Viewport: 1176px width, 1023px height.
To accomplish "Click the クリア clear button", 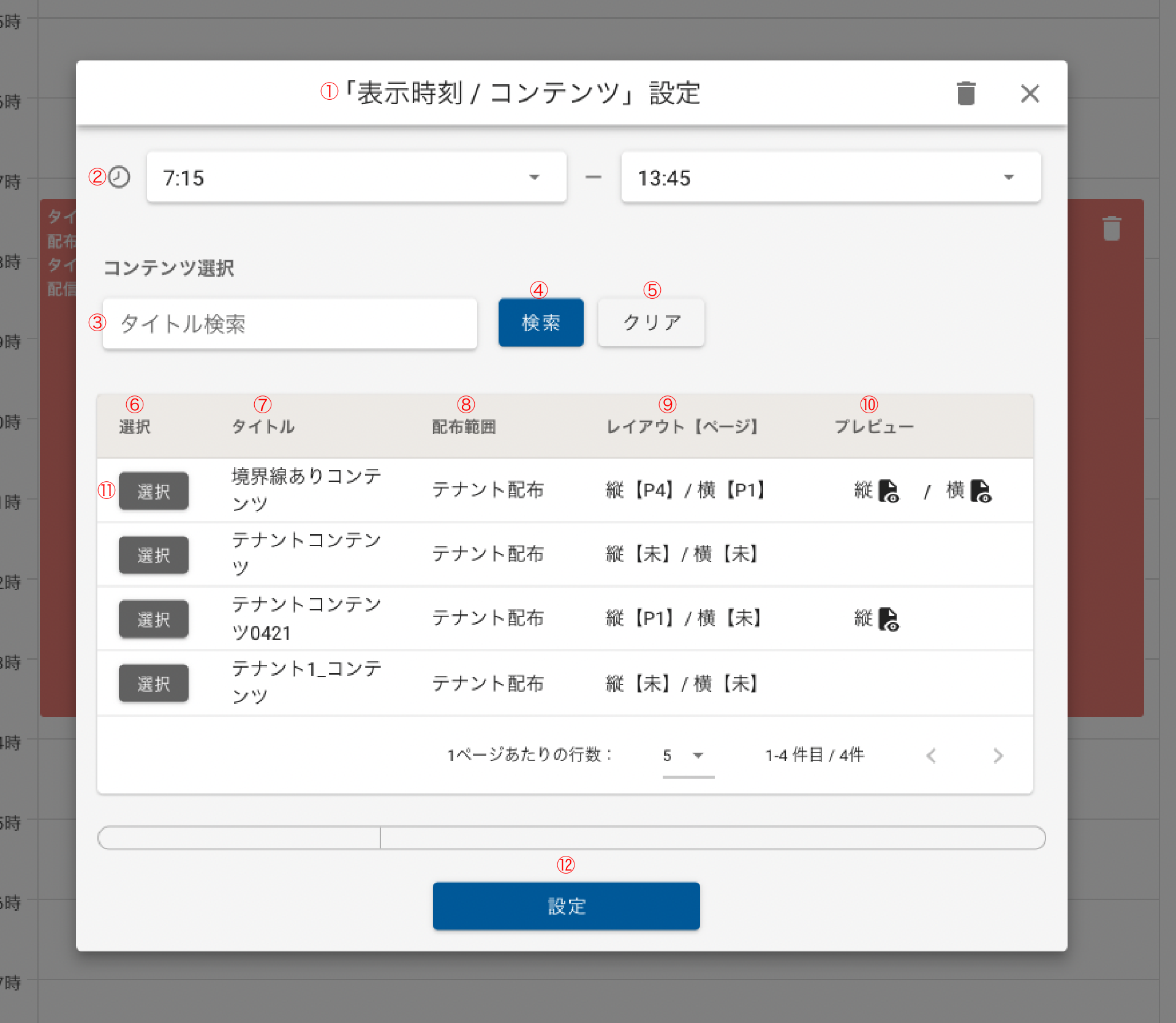I will pos(651,323).
